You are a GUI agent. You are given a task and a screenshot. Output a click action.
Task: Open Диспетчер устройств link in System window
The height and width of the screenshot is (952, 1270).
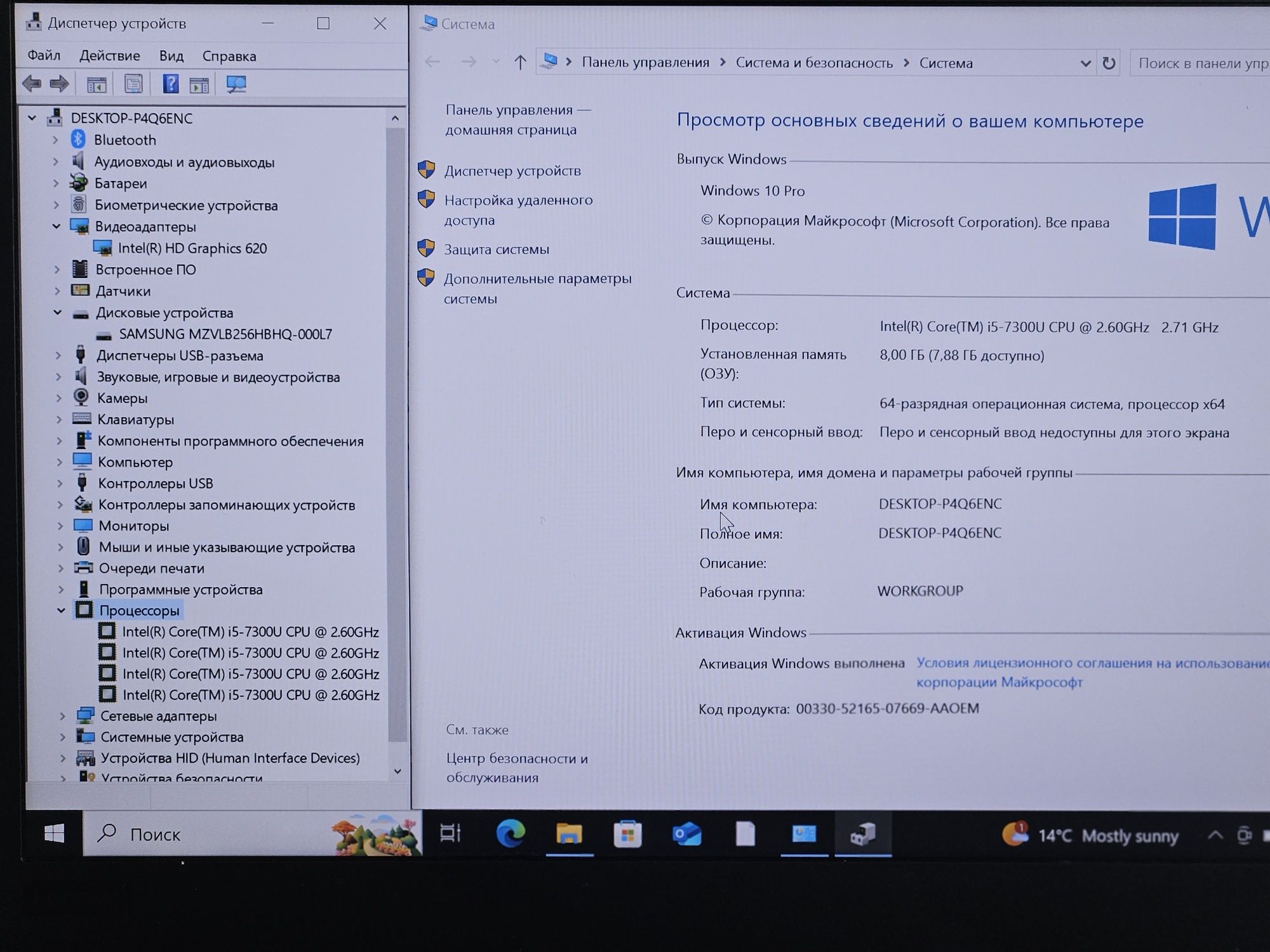512,171
